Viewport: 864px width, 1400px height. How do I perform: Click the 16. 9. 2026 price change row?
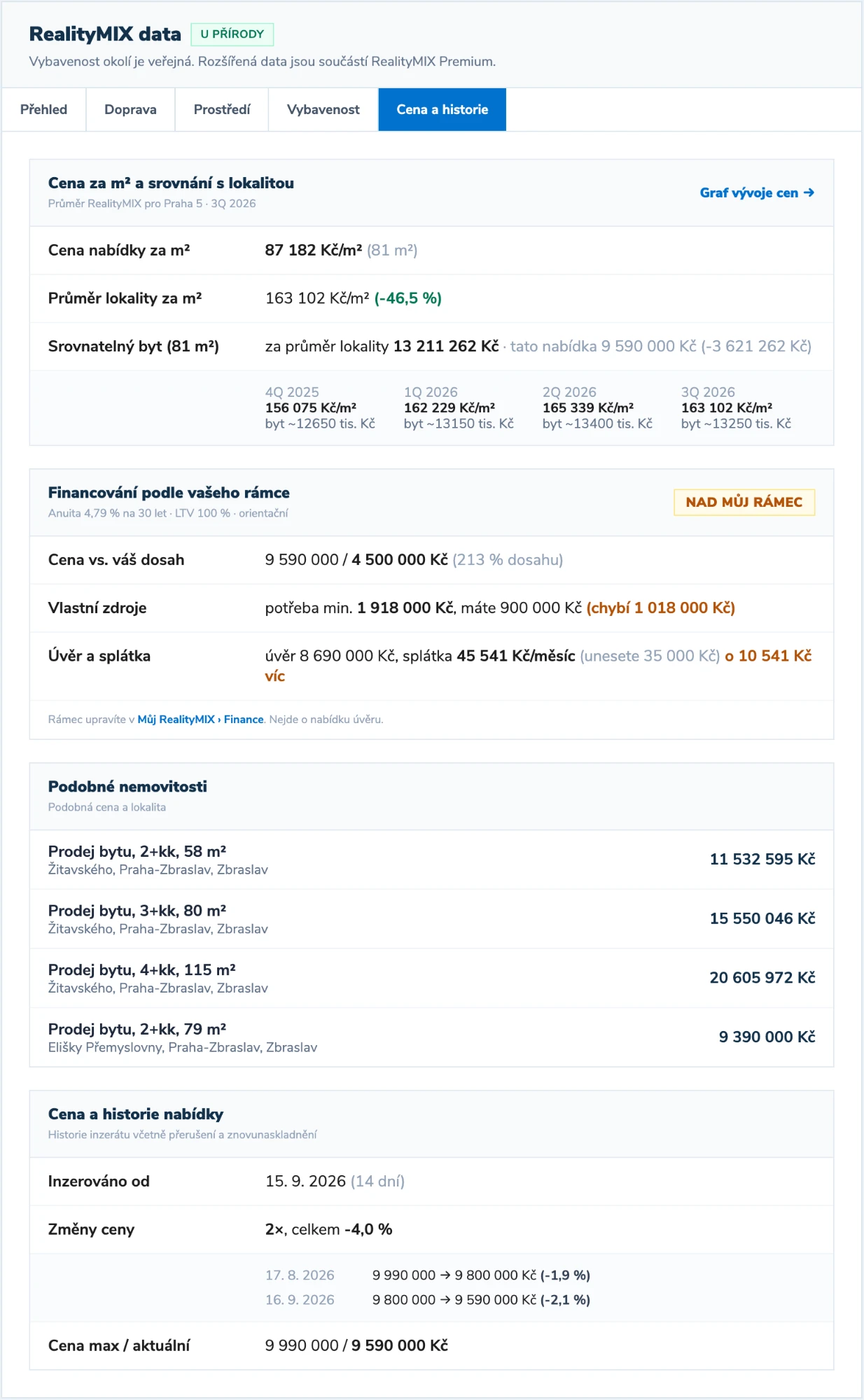coord(428,1300)
